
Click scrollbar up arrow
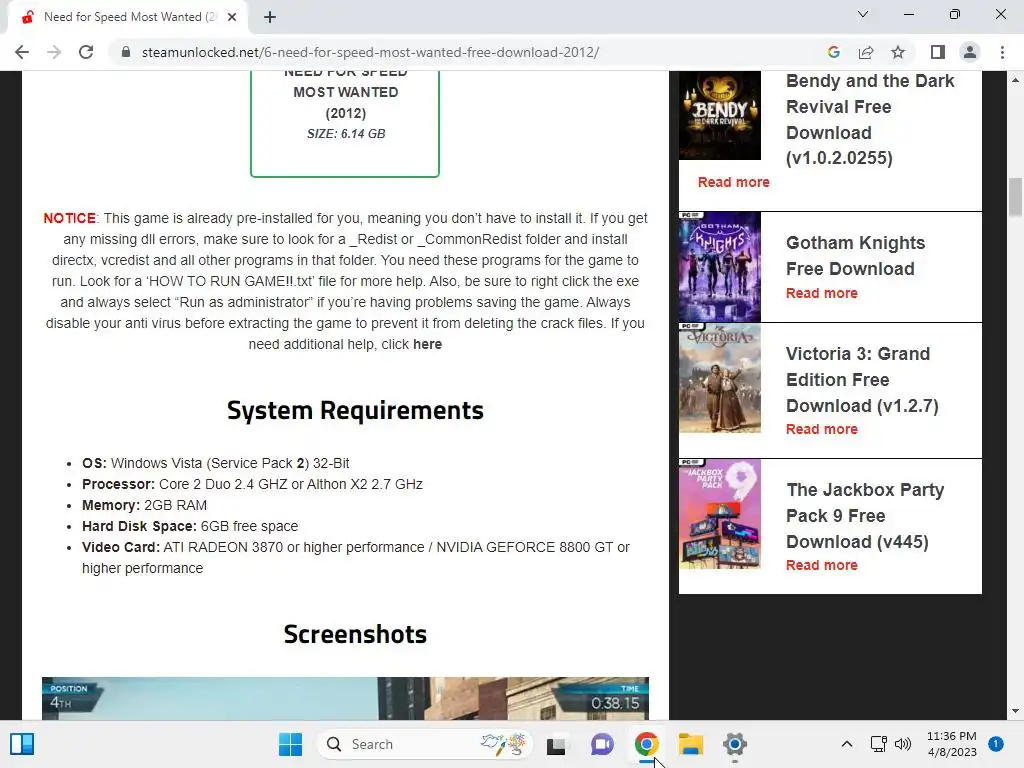click(1015, 80)
